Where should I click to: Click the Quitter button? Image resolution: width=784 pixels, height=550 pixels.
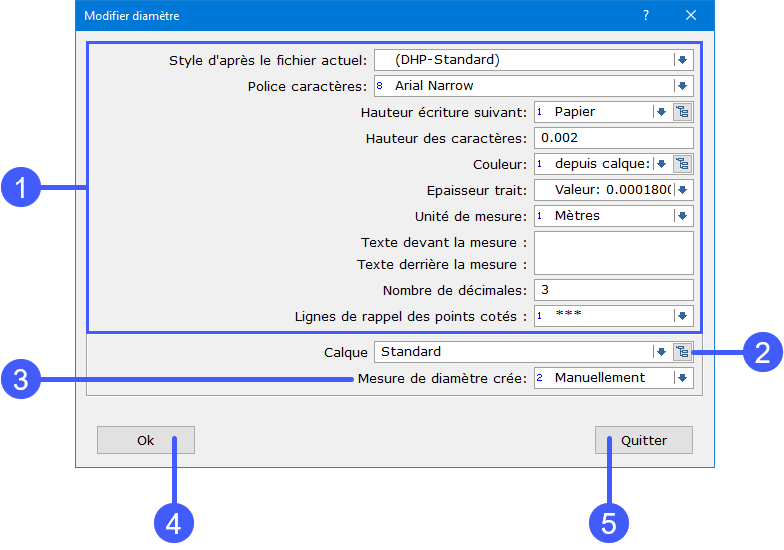pyautogui.click(x=643, y=440)
